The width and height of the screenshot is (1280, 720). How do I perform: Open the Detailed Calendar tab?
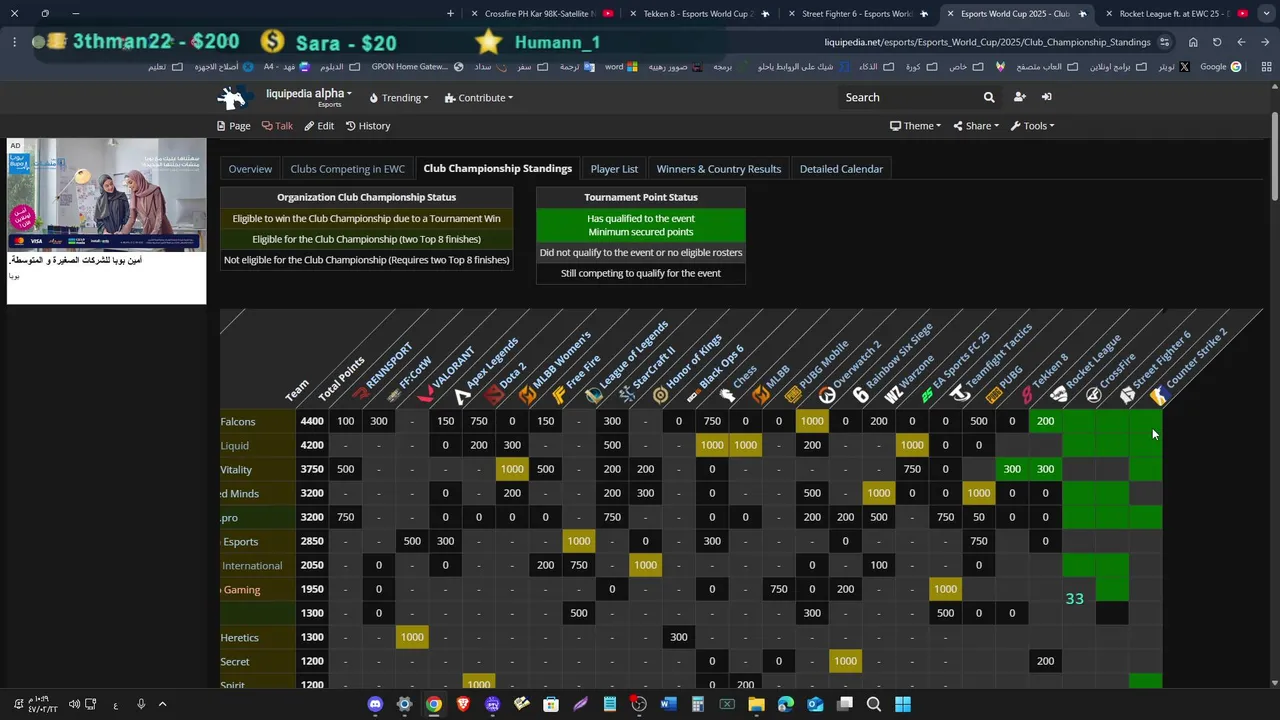(841, 169)
